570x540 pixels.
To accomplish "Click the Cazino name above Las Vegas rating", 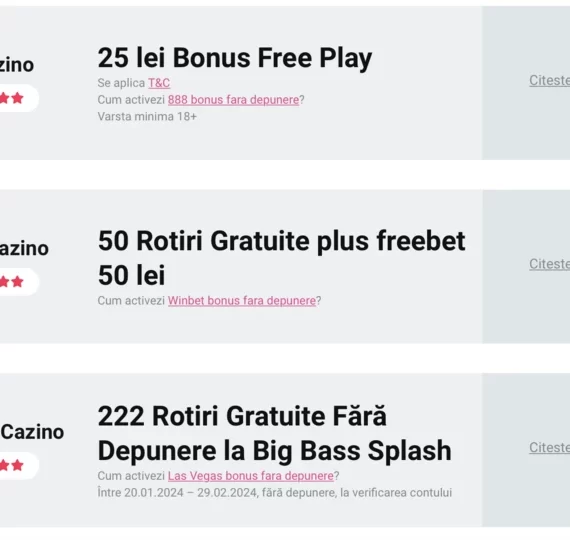I will [x=32, y=432].
